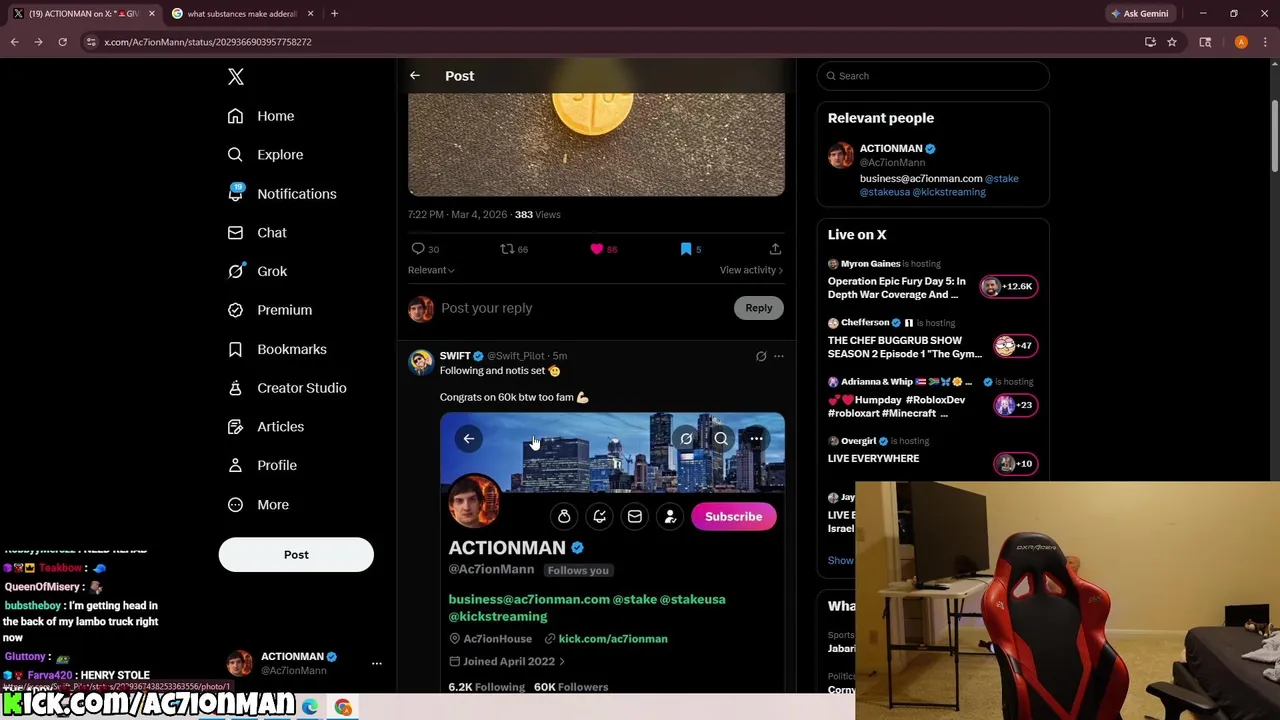1280x720 pixels.
Task: Click the Grok icon on SWIFT's reply
Action: click(x=761, y=356)
